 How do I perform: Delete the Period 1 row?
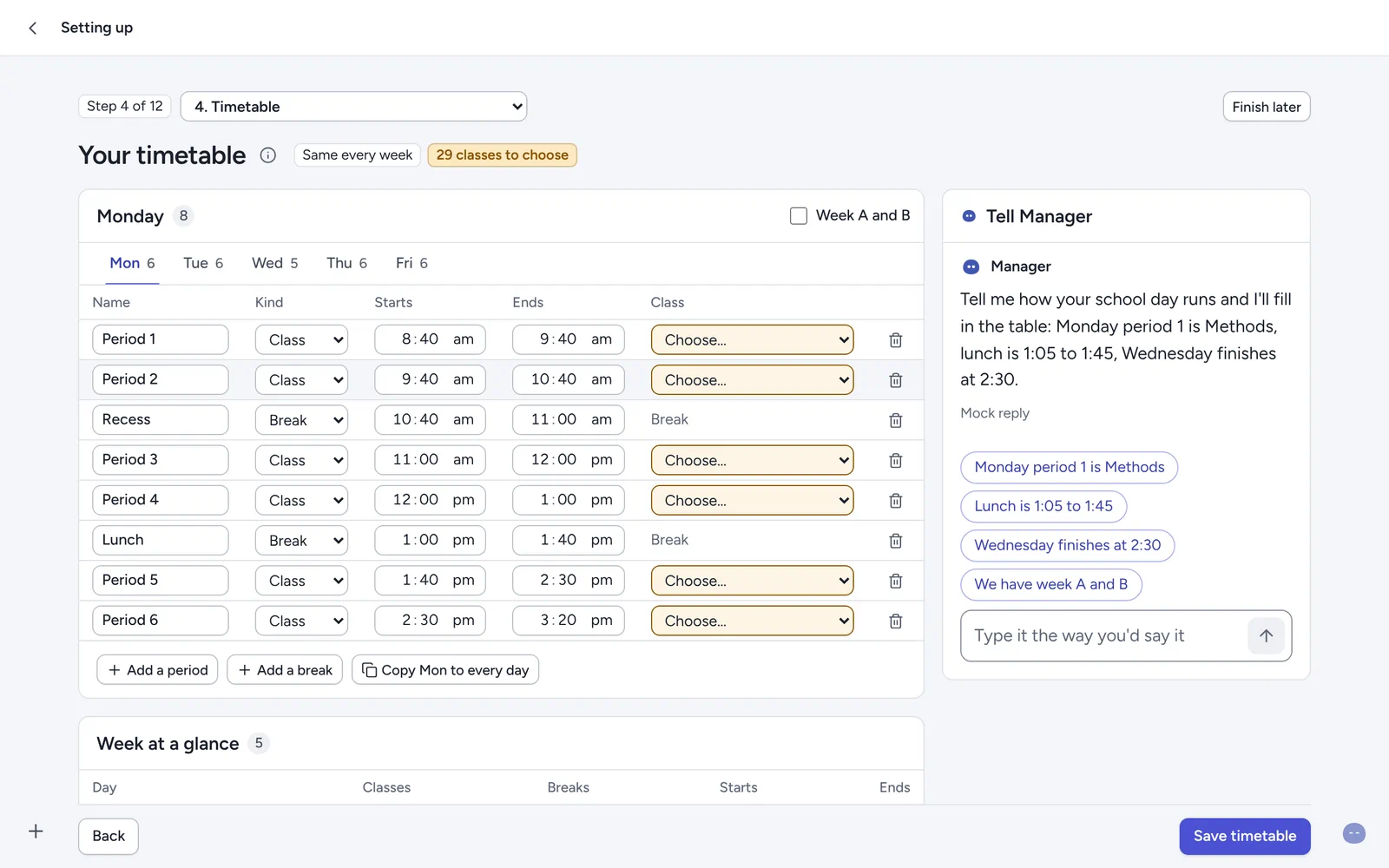click(896, 340)
